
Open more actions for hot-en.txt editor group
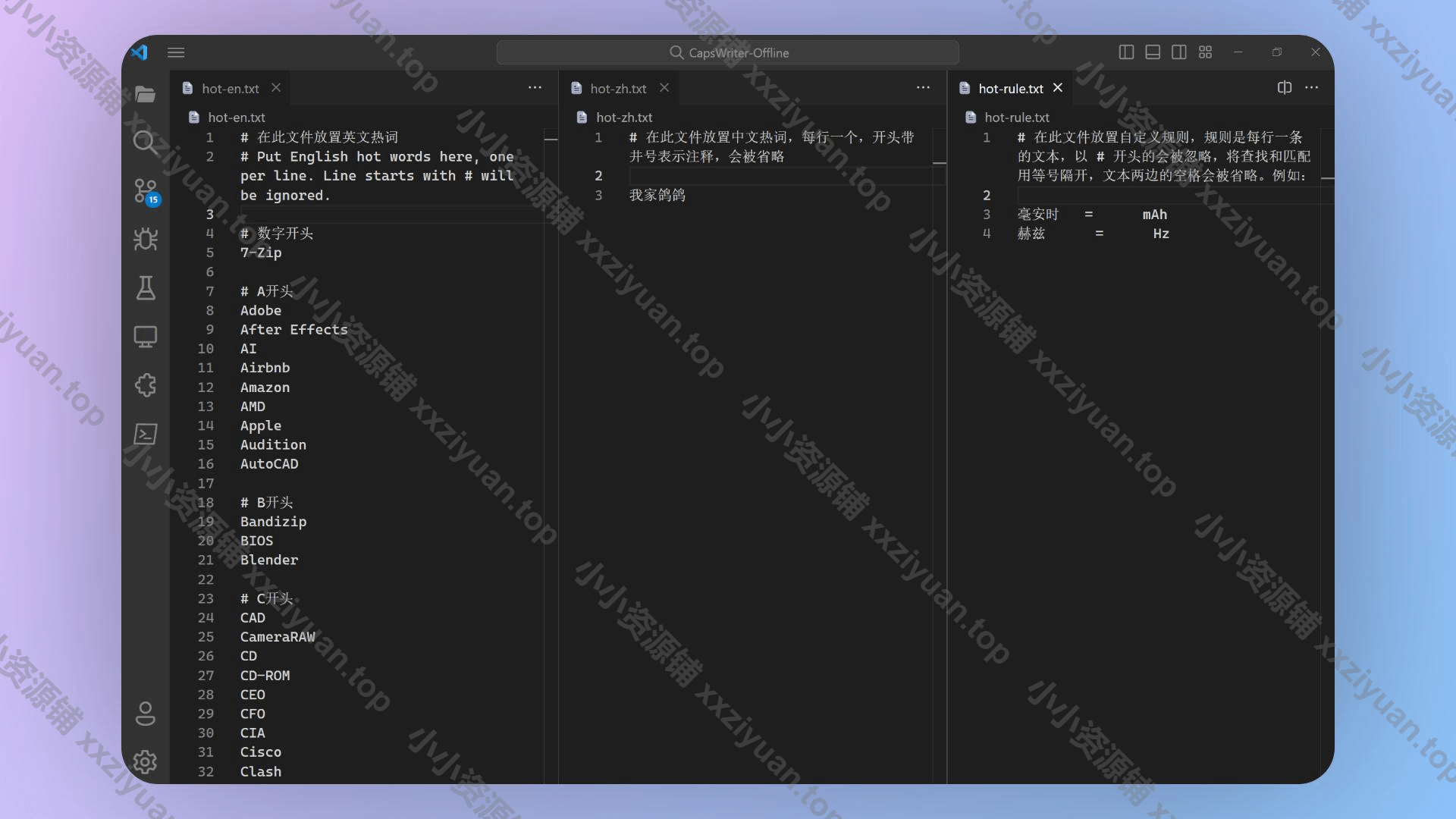tap(535, 87)
